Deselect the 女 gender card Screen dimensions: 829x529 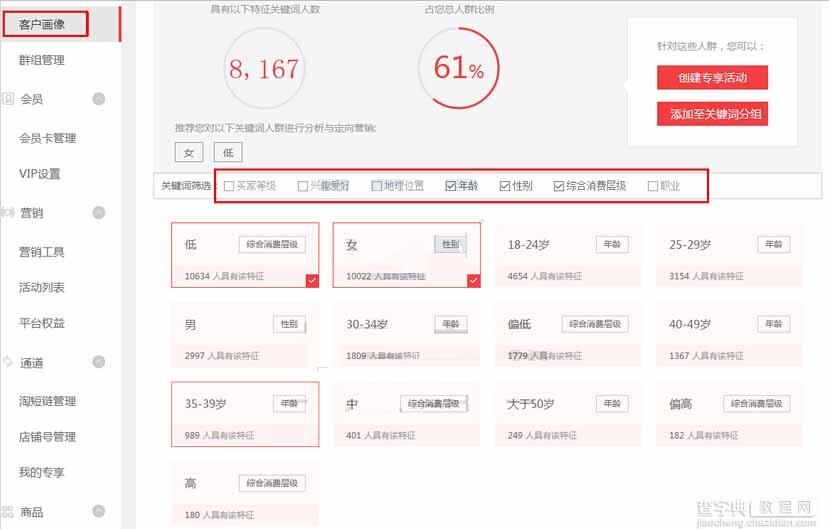pyautogui.click(x=407, y=255)
